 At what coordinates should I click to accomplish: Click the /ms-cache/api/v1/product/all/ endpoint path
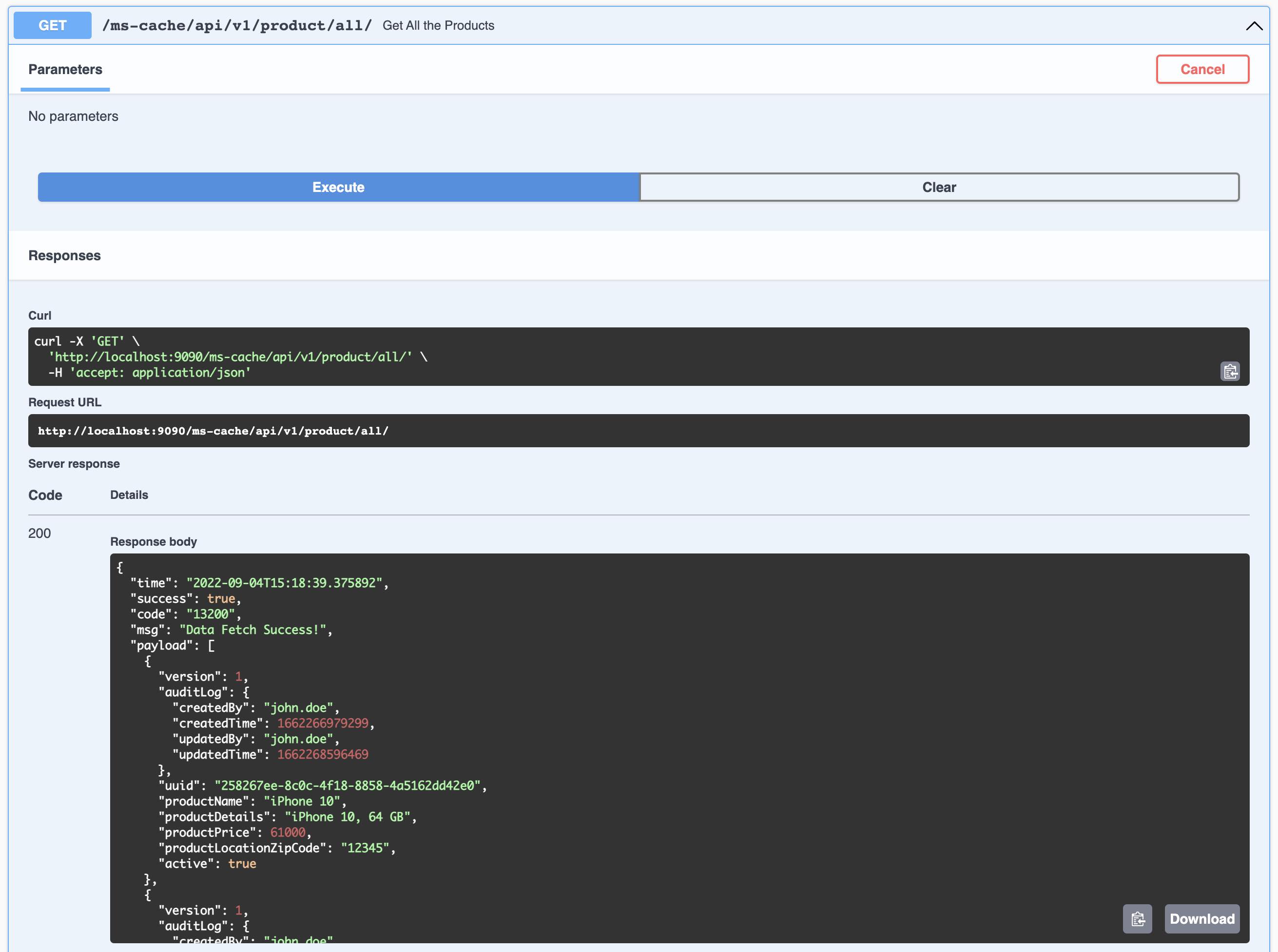click(x=237, y=25)
